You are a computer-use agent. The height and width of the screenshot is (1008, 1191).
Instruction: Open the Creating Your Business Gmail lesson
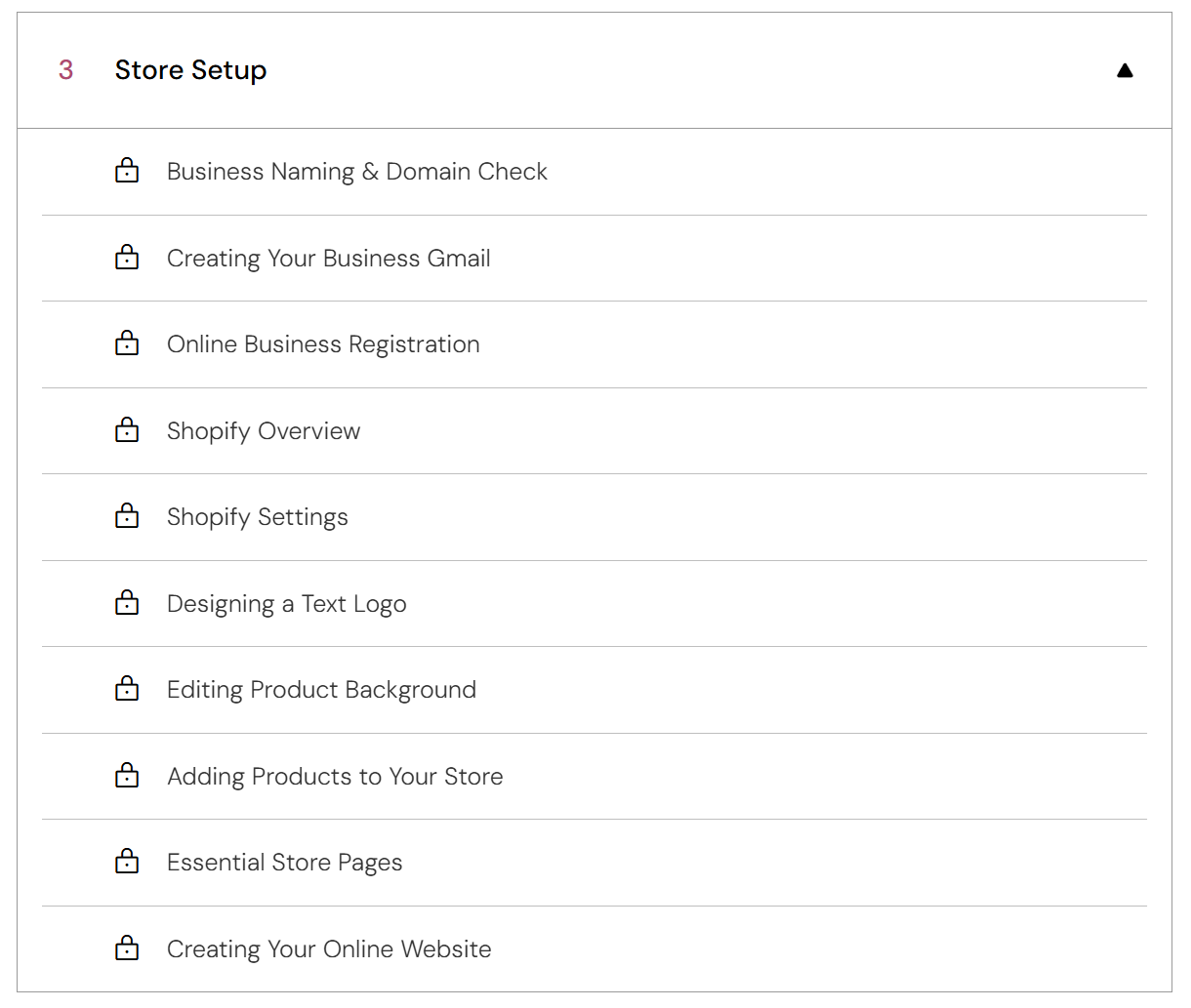(328, 259)
